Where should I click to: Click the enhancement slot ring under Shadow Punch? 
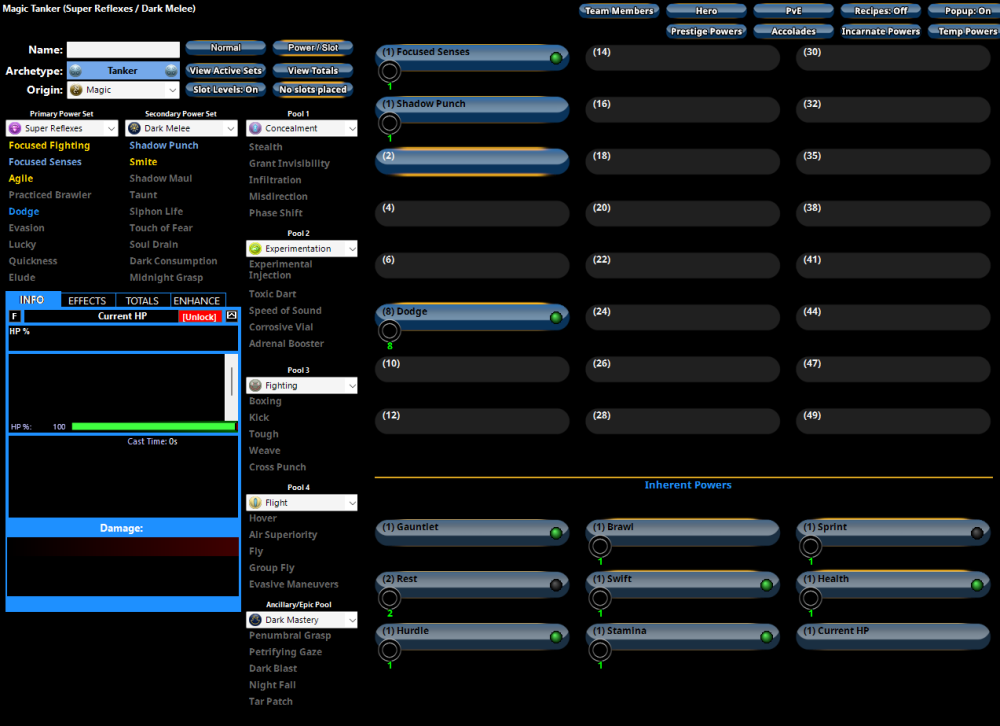389,123
